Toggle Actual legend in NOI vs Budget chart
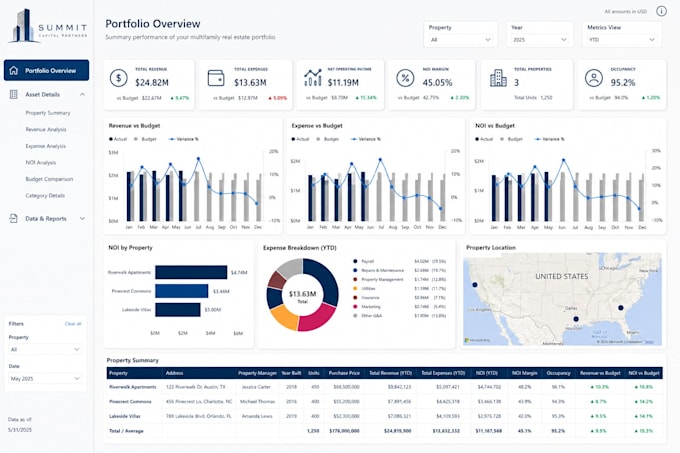 coord(484,139)
